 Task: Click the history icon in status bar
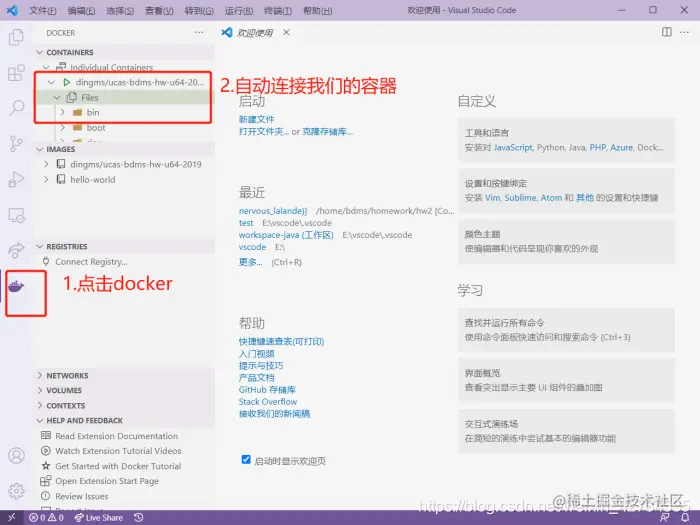pyautogui.click(x=138, y=517)
